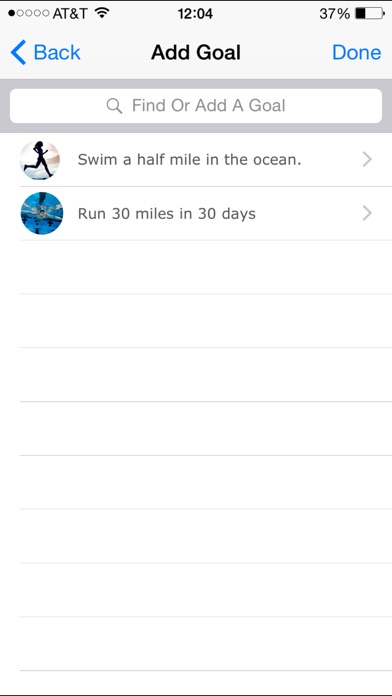Tap the signal strength dots
This screenshot has width=392, height=696.
[28, 13]
